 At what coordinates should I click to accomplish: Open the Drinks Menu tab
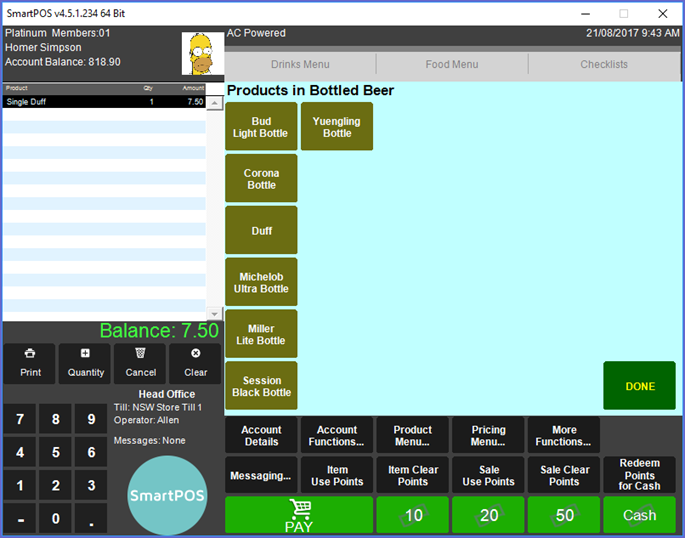pyautogui.click(x=300, y=65)
